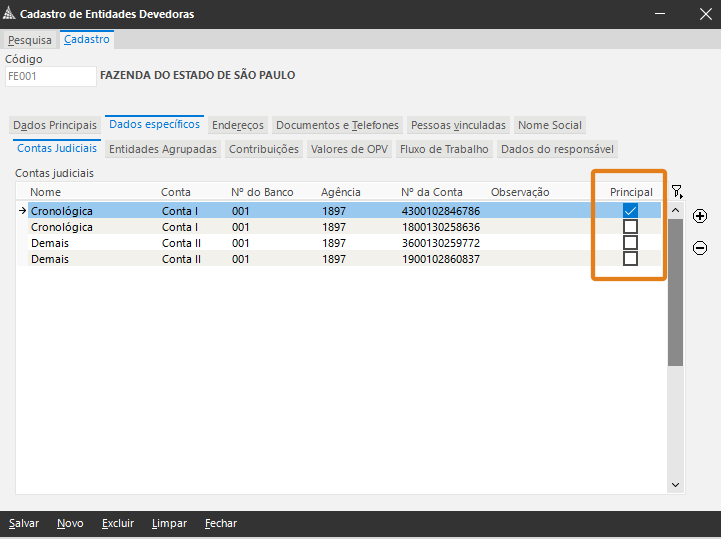This screenshot has width=721, height=539.
Task: Click the Fechar button
Action: point(221,523)
